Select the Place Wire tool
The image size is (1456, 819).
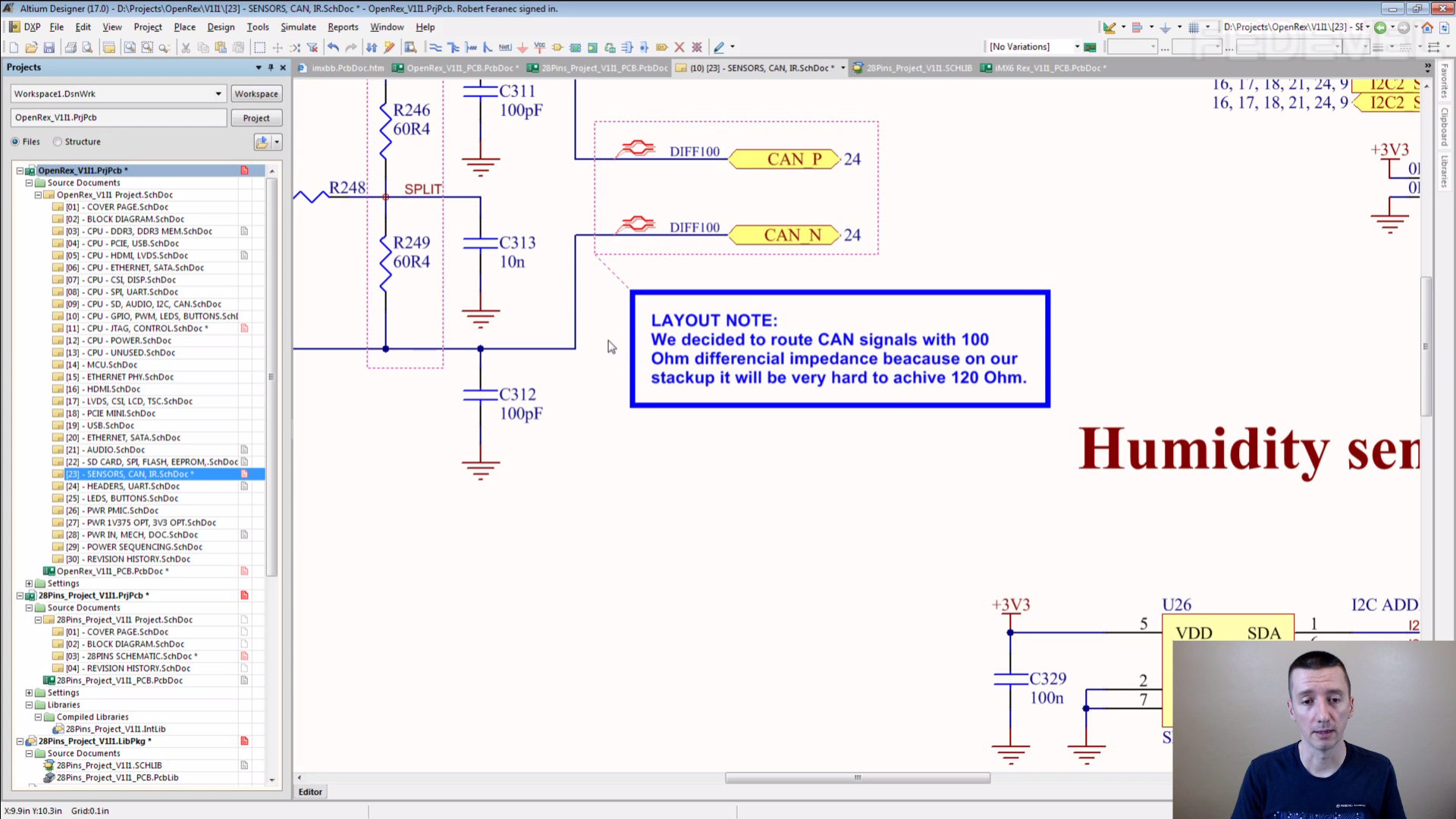click(435, 47)
